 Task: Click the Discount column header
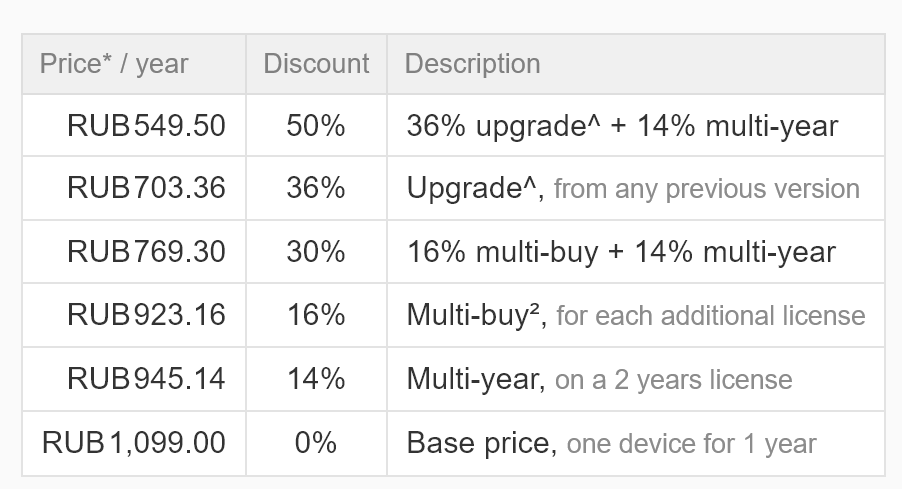(x=316, y=64)
